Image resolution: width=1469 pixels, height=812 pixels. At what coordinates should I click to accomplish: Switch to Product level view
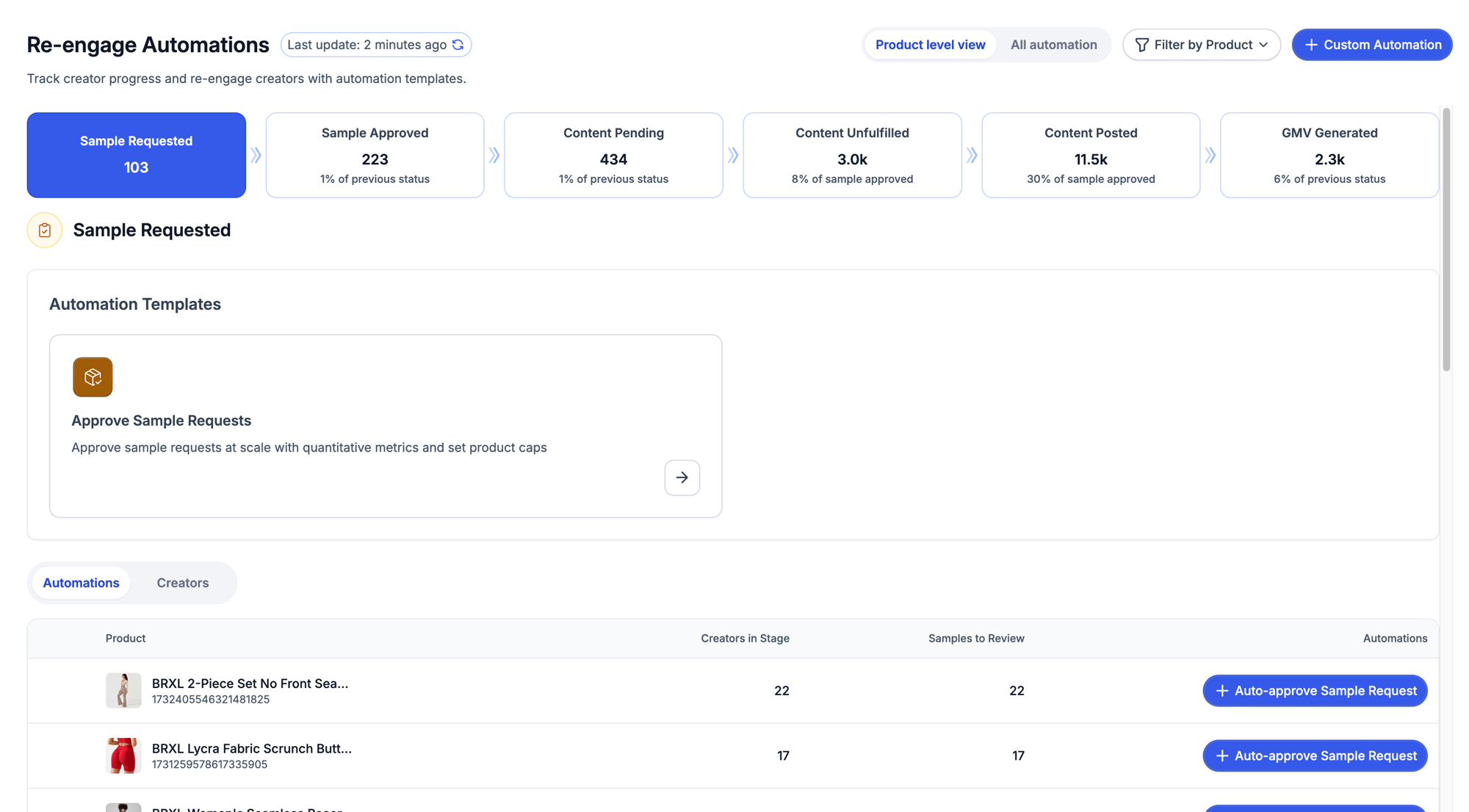pyautogui.click(x=930, y=45)
